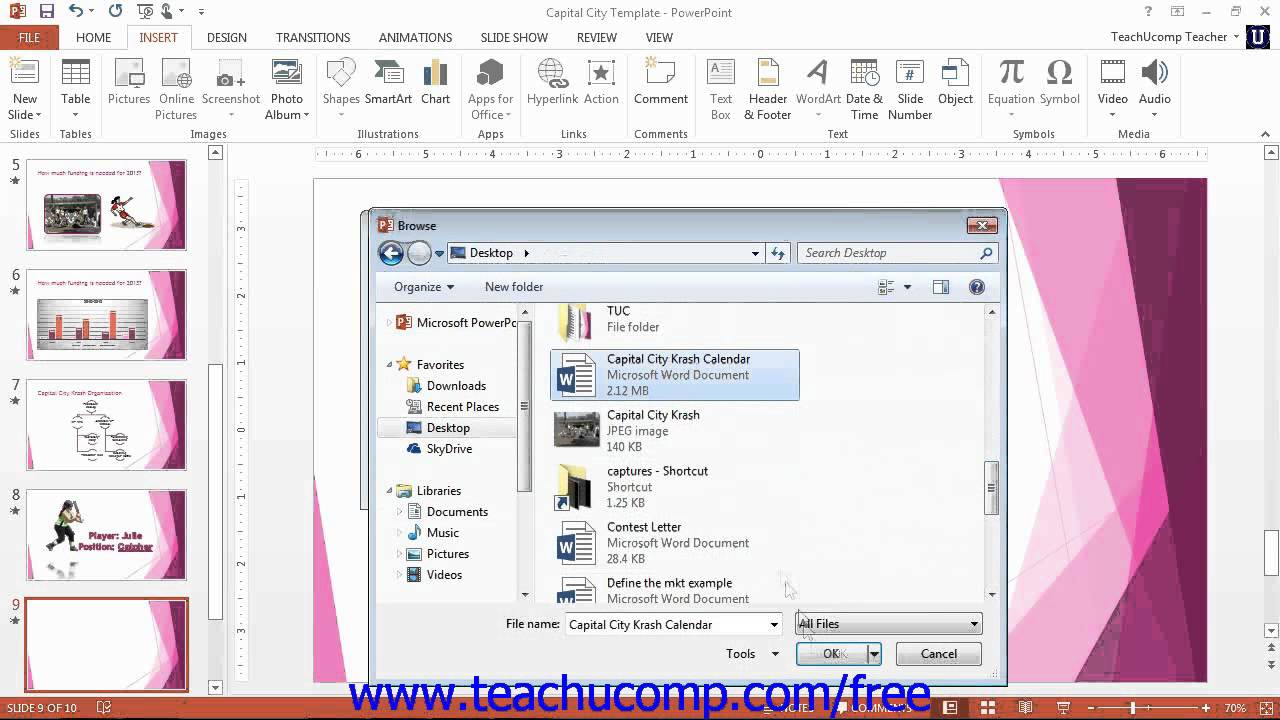Insert a New Slide
The width and height of the screenshot is (1280, 720).
(x=24, y=88)
